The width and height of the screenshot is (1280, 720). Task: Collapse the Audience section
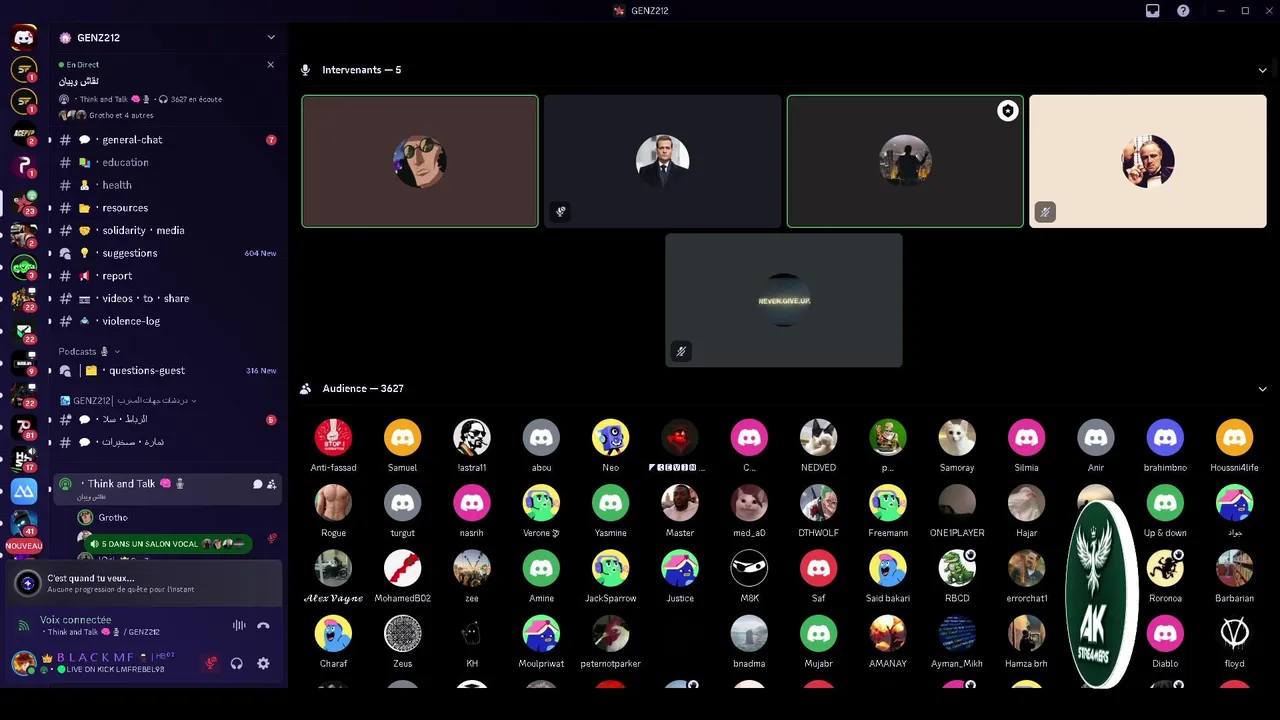(x=1262, y=389)
